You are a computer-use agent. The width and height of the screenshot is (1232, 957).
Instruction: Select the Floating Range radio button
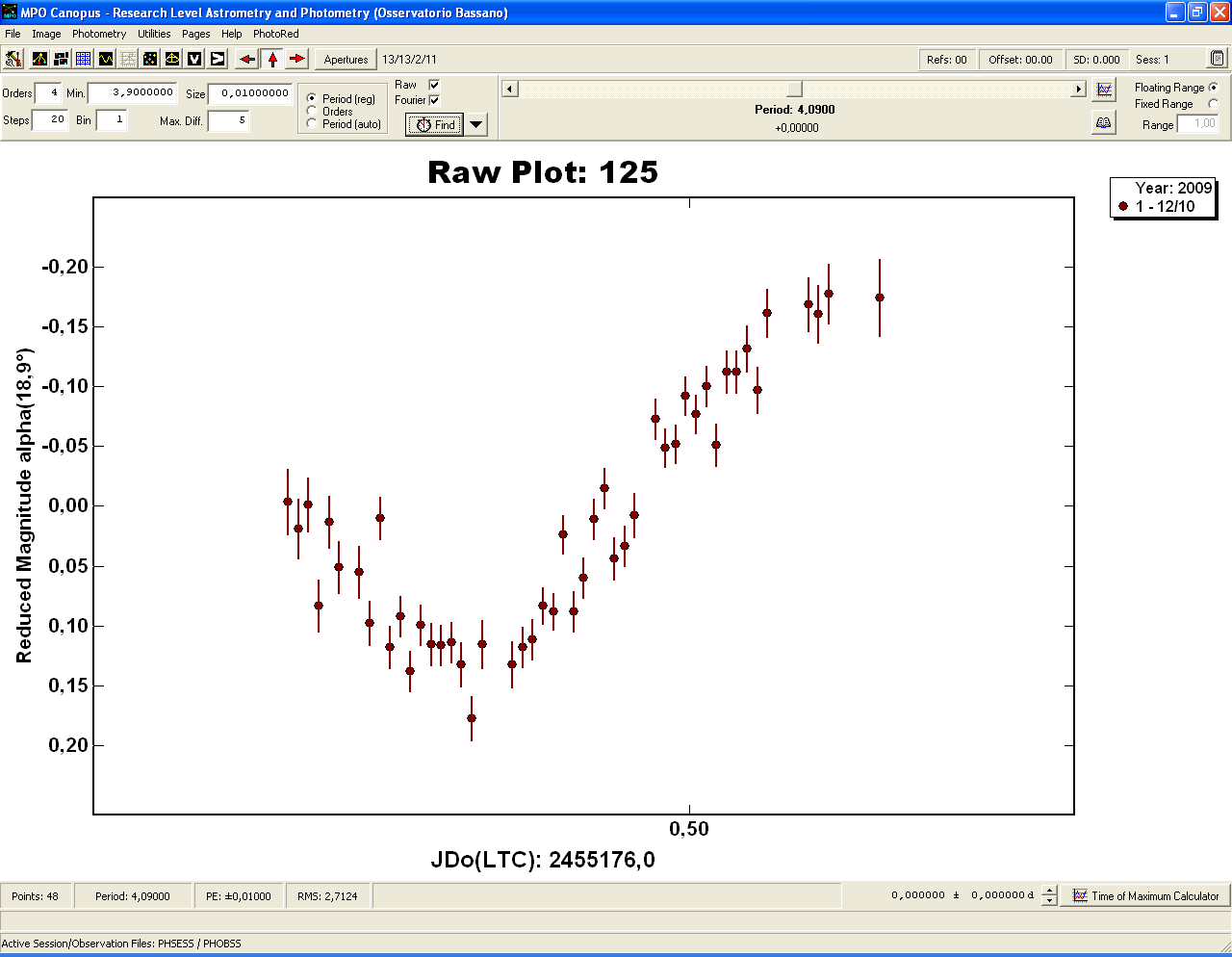coord(1213,88)
